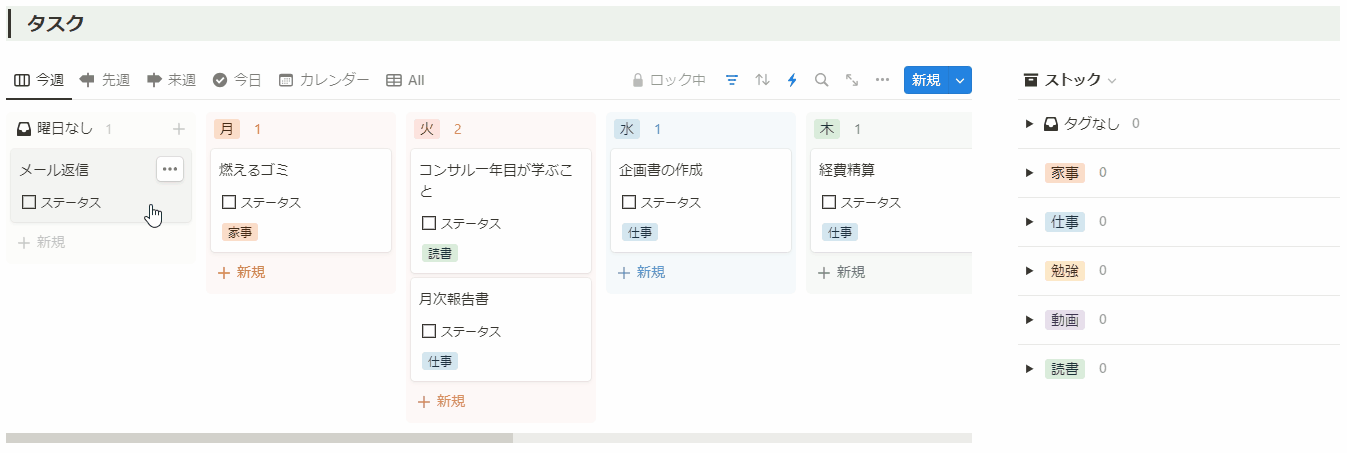Click the search magnifier icon
The height and width of the screenshot is (453, 1347).
coord(822,80)
